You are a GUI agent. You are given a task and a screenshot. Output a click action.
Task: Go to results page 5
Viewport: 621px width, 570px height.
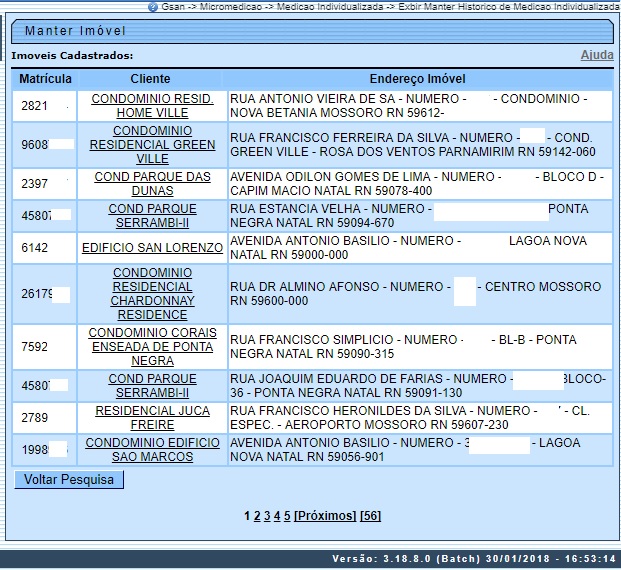[287, 516]
